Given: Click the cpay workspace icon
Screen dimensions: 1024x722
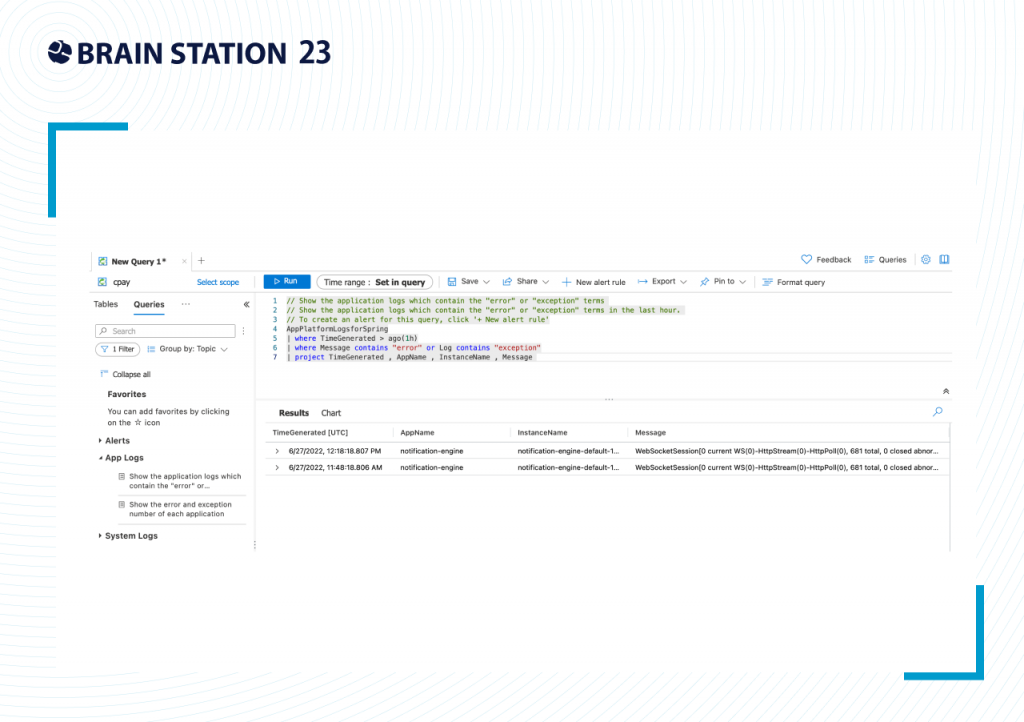Looking at the screenshot, I should (x=102, y=282).
